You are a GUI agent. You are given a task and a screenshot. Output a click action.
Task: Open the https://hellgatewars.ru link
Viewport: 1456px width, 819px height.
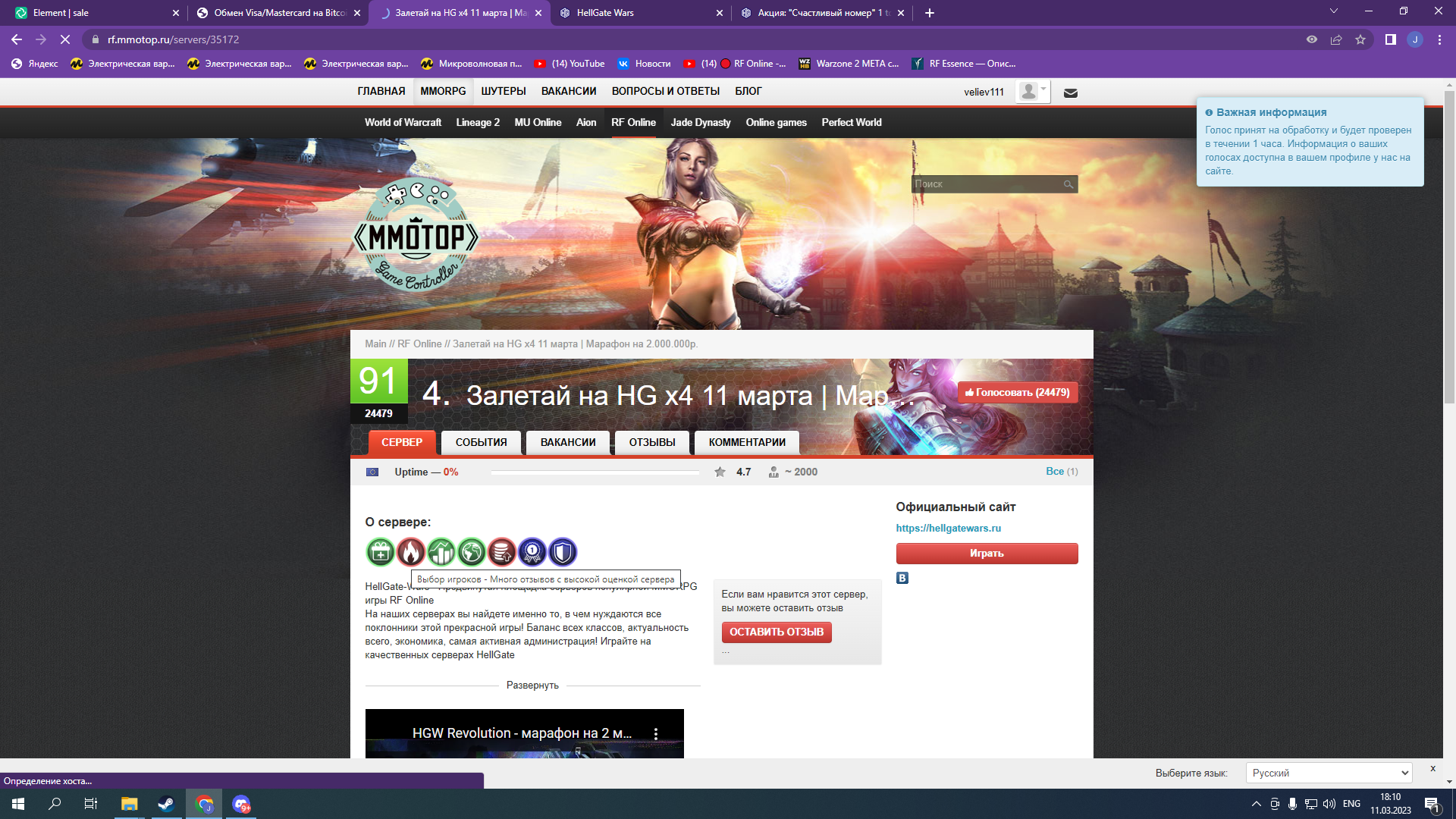tap(949, 529)
